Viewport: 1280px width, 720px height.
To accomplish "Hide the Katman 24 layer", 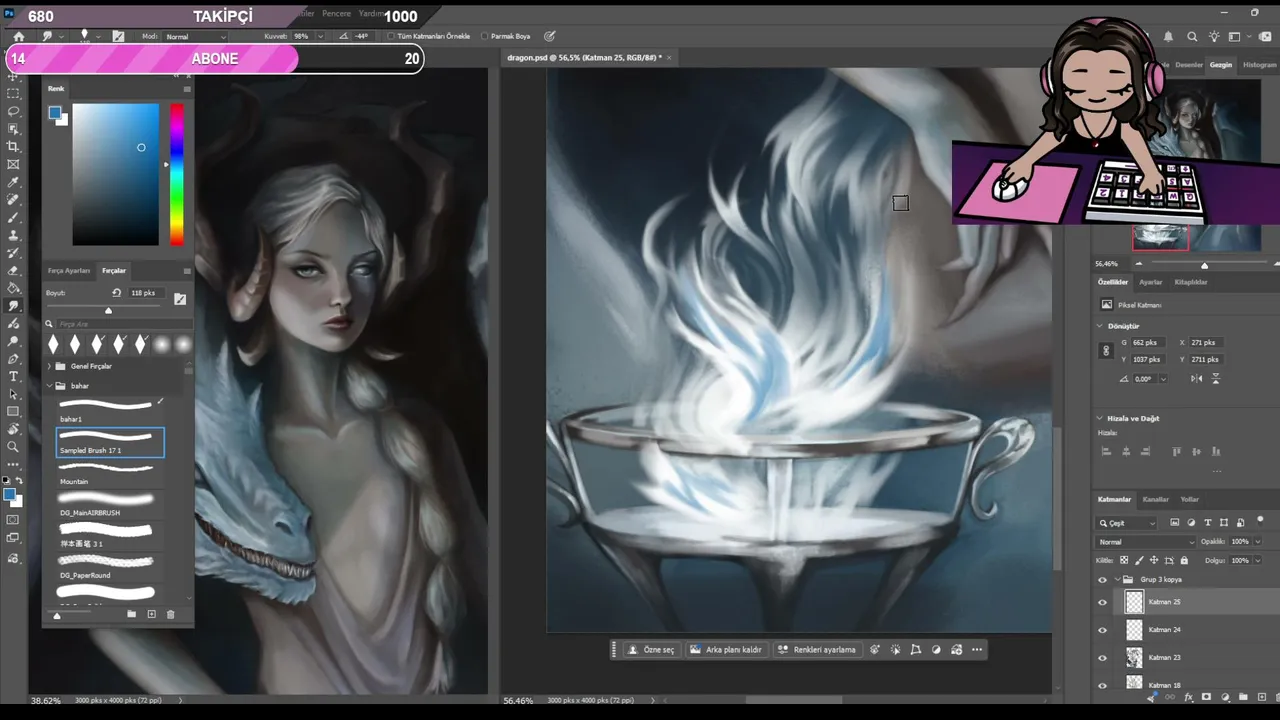I will [x=1103, y=630].
